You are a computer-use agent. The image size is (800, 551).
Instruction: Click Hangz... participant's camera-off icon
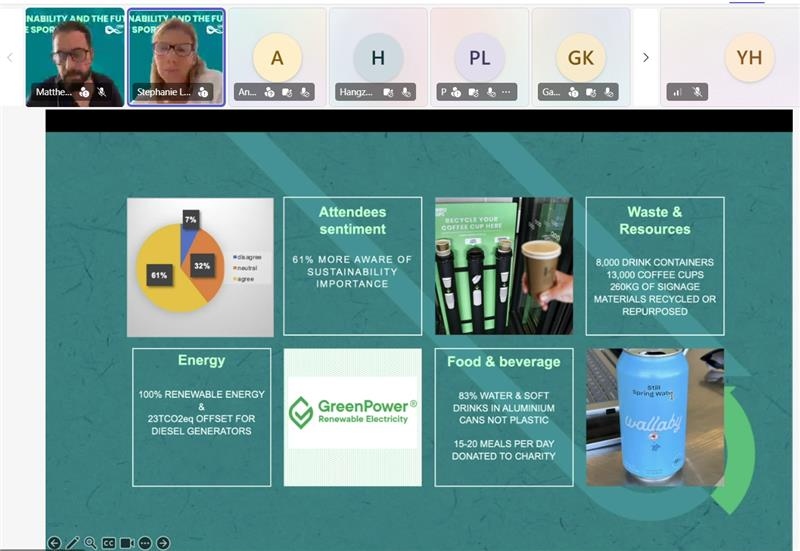(x=388, y=92)
